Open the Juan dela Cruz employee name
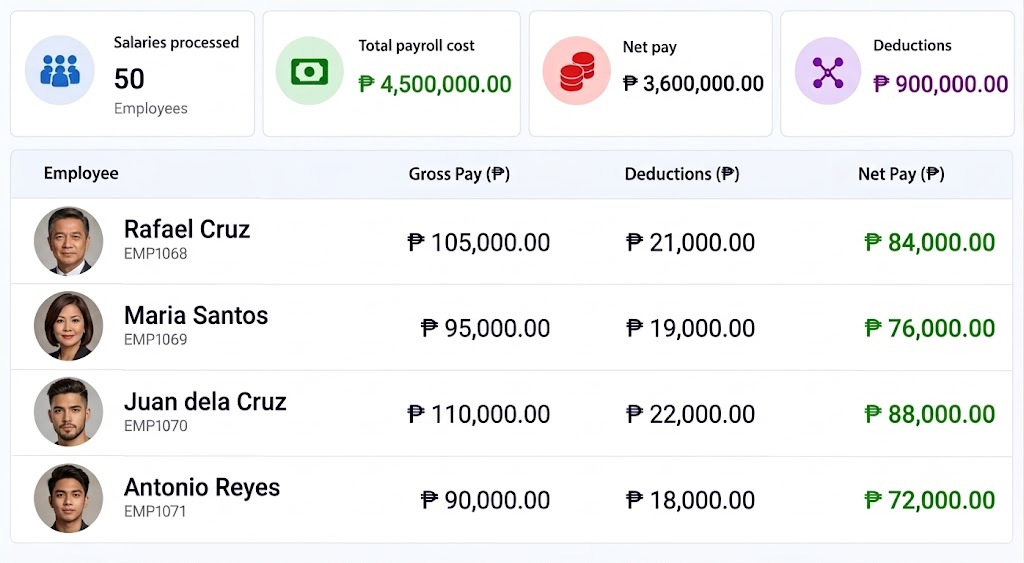Viewport: 1024px width, 563px height. pos(205,402)
